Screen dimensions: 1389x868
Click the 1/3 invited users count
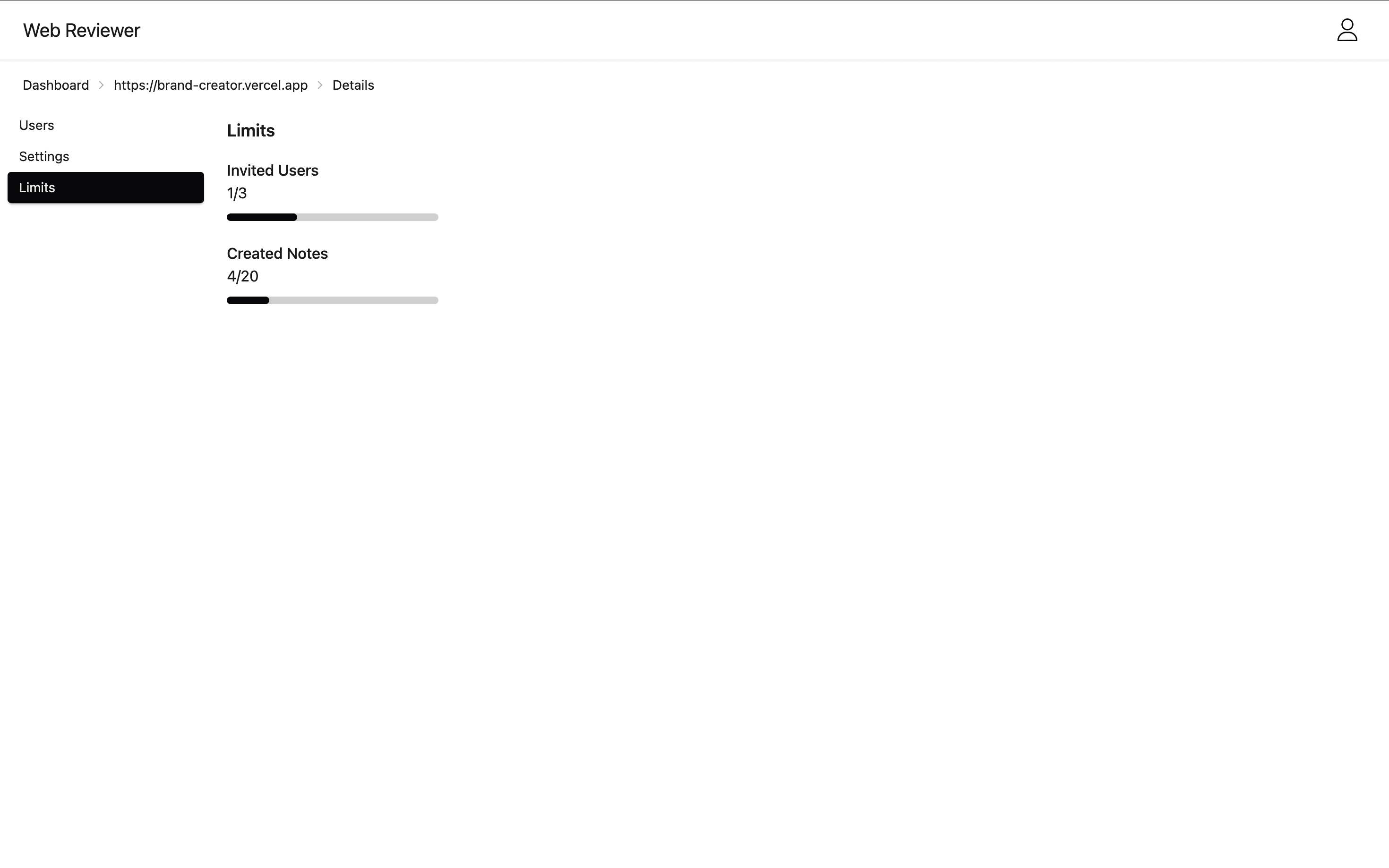(x=236, y=193)
